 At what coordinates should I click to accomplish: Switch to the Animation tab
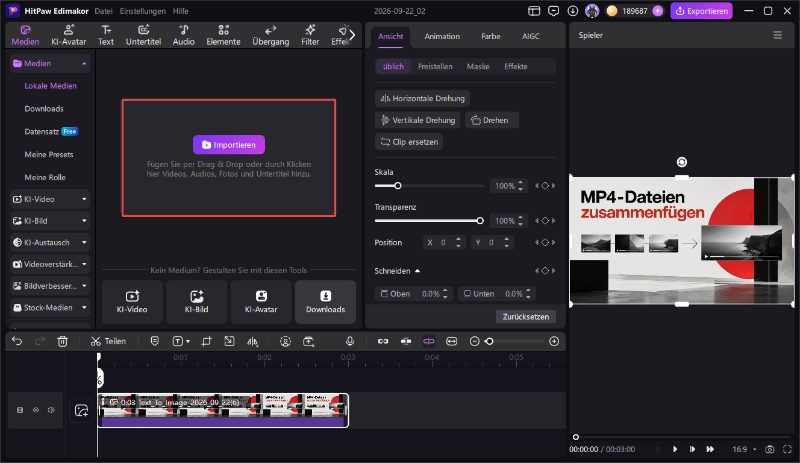pos(442,36)
